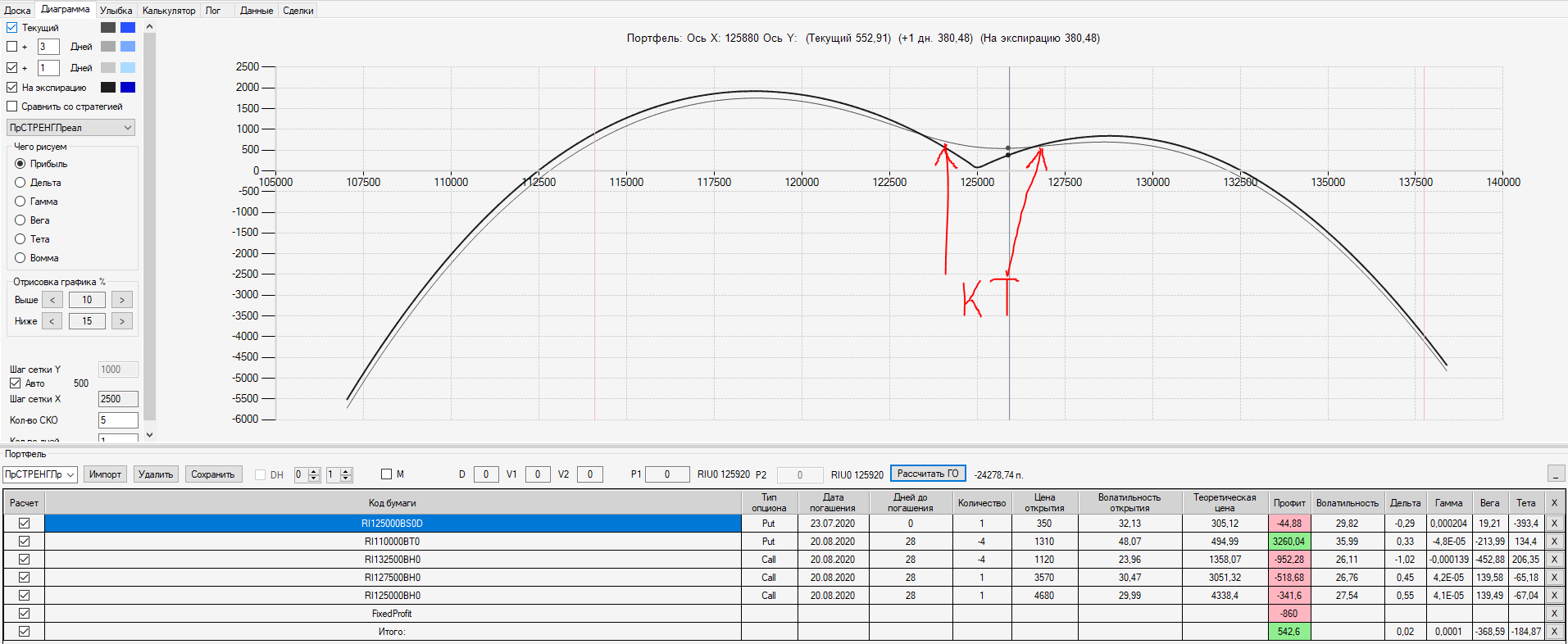1568x644 pixels.
Task: Choose Гамма as chart type
Action: 20,202
